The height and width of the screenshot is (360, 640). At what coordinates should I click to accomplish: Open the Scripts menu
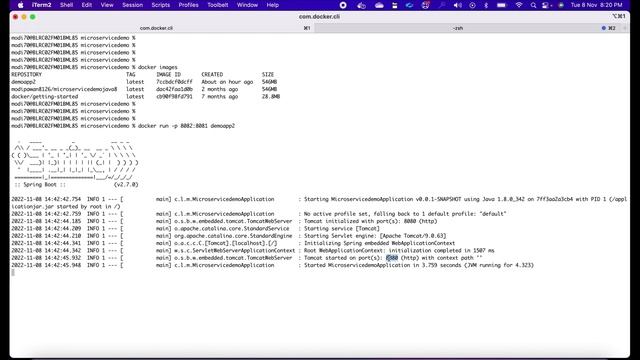(x=160, y=5)
